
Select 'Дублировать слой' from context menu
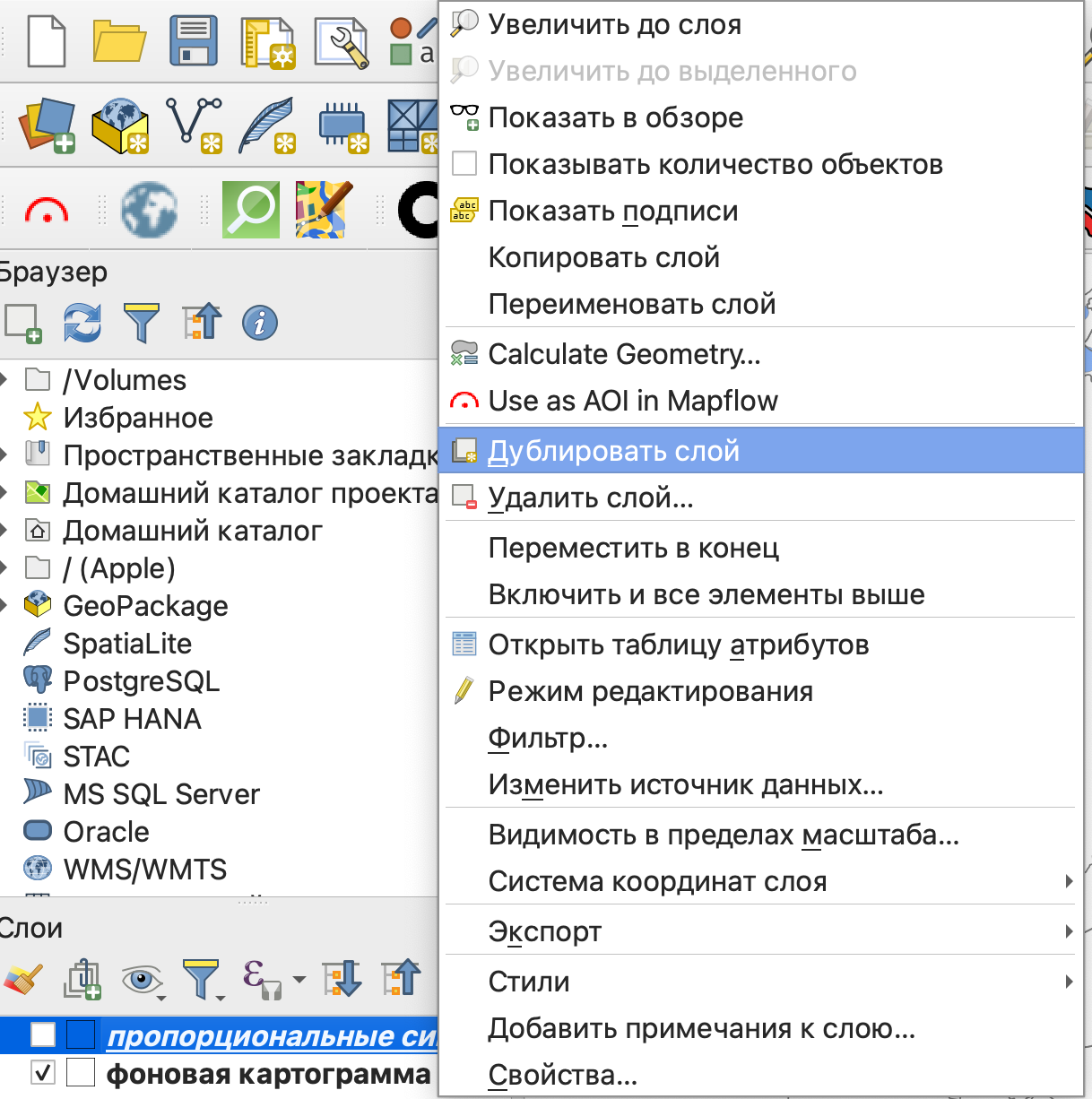(x=613, y=451)
